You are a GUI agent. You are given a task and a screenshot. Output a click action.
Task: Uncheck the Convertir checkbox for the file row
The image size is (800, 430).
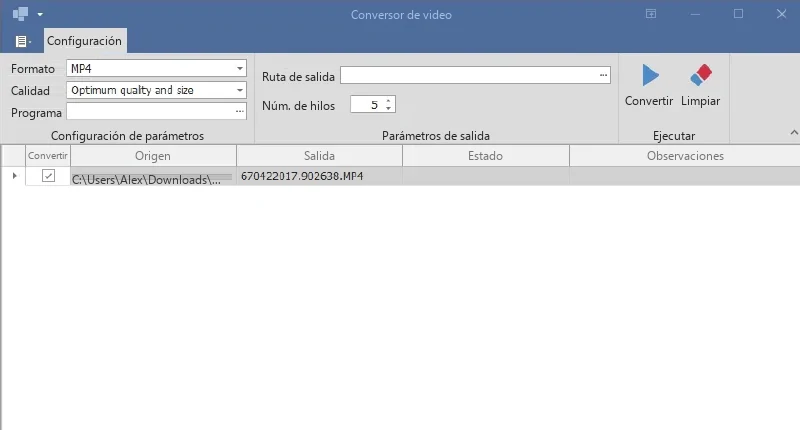48,175
